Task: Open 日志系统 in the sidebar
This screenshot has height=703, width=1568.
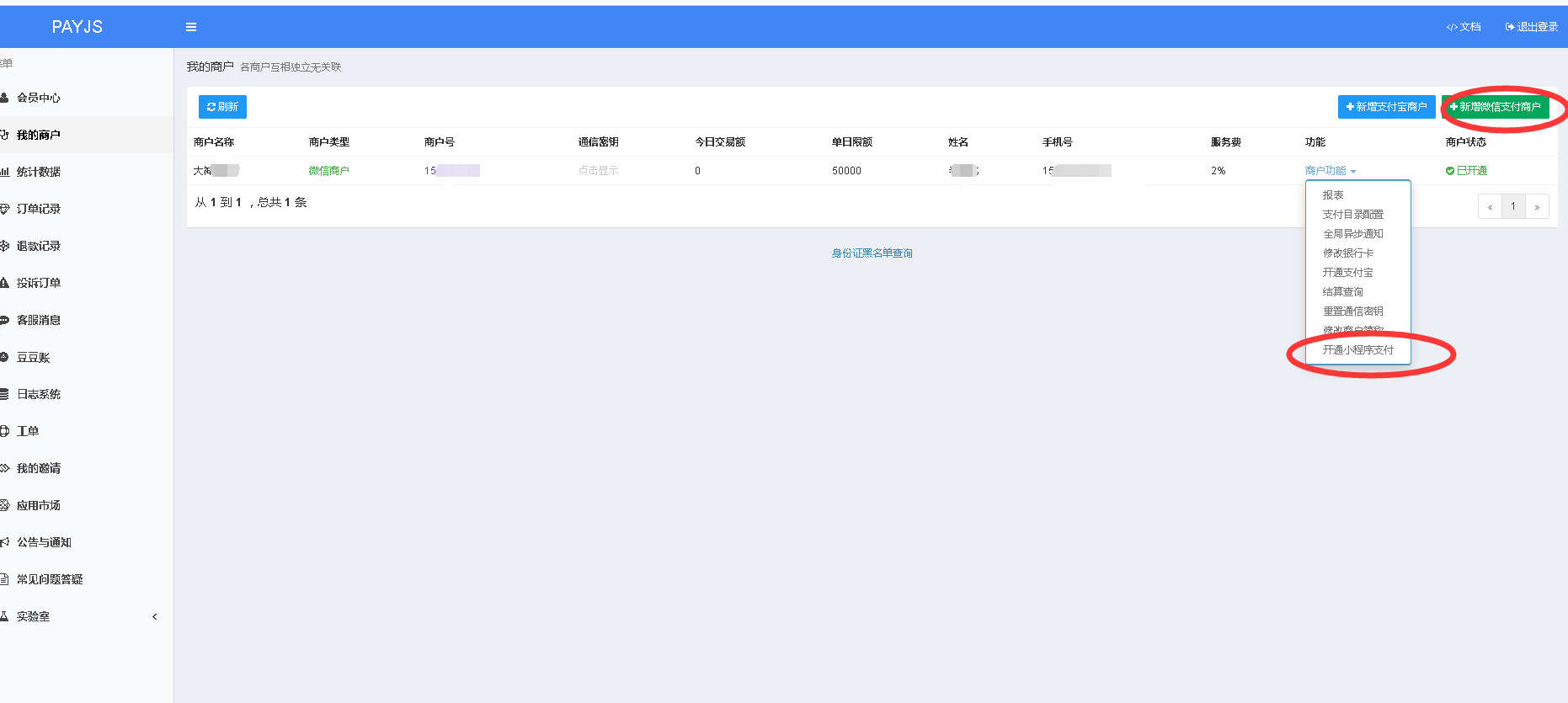Action: click(87, 394)
